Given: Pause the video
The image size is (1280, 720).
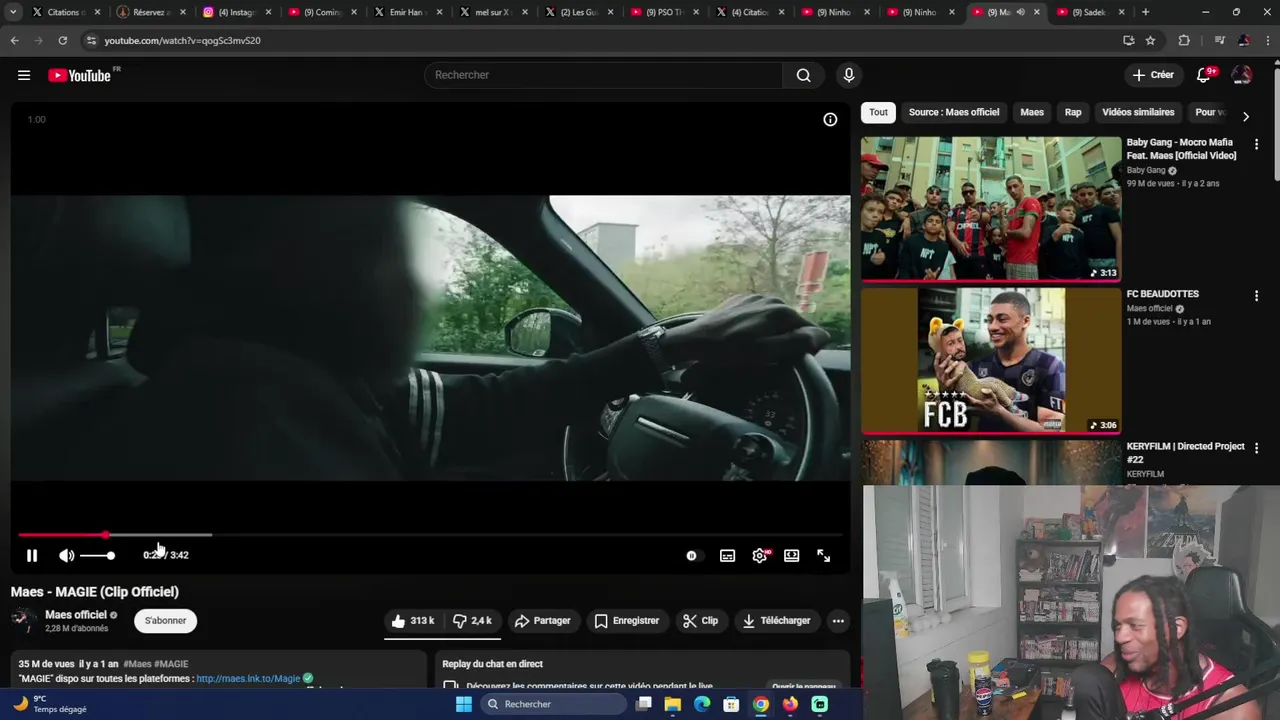Looking at the screenshot, I should click(x=32, y=555).
